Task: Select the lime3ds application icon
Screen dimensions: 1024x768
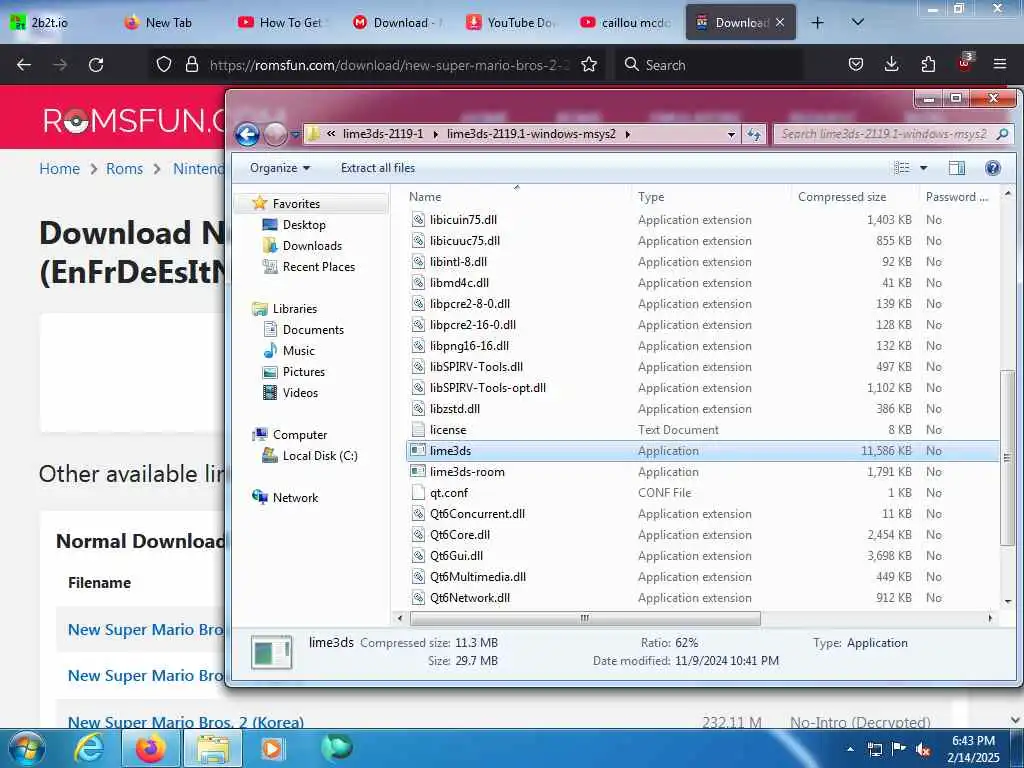Action: (x=418, y=451)
